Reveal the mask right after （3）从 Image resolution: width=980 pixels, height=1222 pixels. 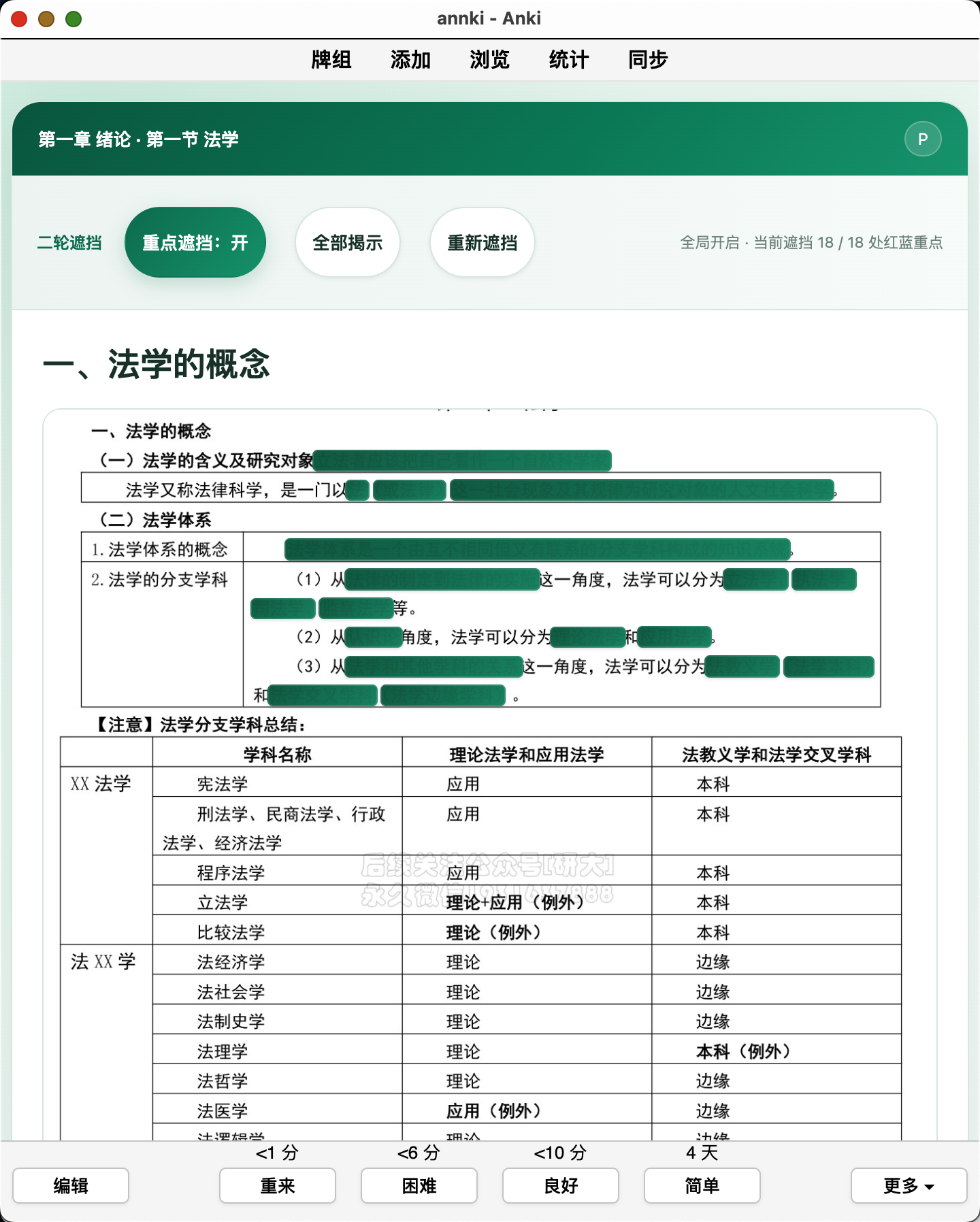434,667
